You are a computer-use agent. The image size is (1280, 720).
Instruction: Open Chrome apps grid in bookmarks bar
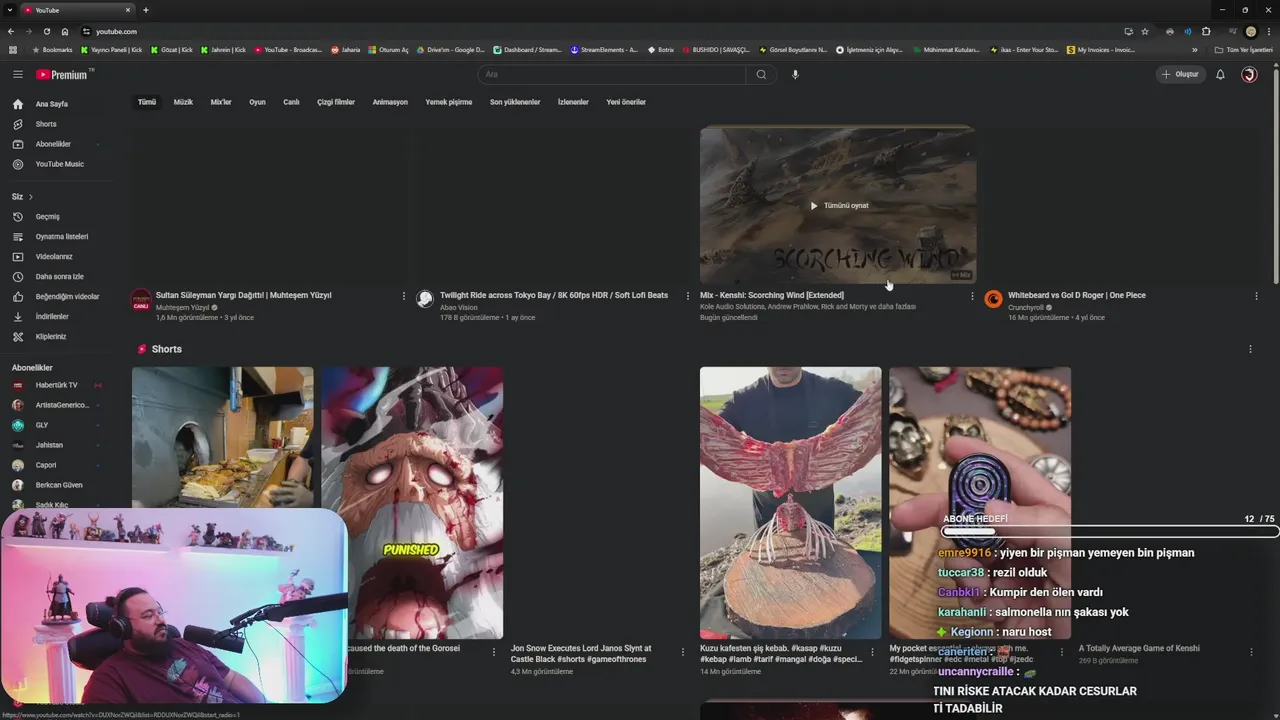pyautogui.click(x=12, y=49)
